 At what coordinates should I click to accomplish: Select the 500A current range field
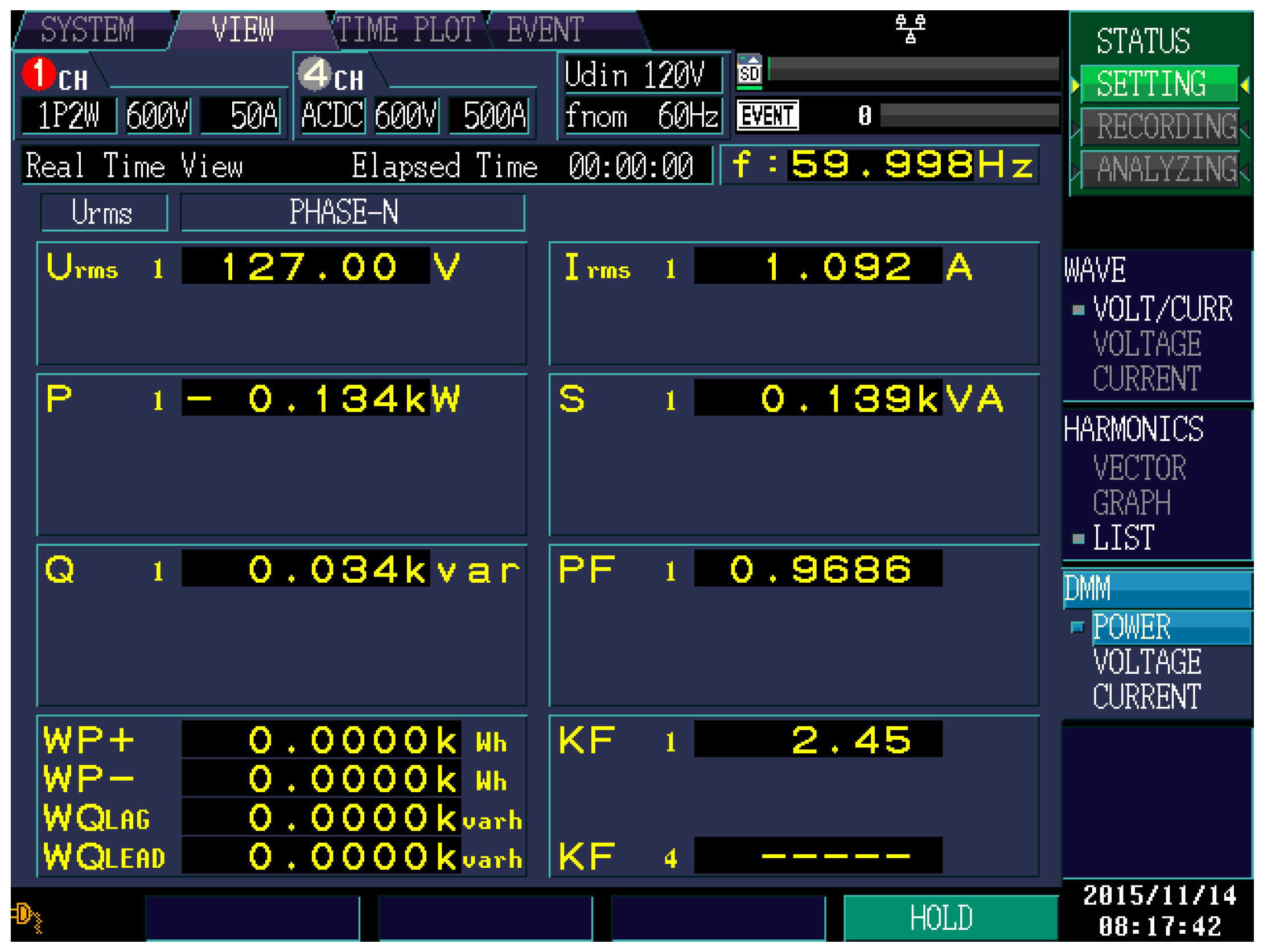(490, 116)
